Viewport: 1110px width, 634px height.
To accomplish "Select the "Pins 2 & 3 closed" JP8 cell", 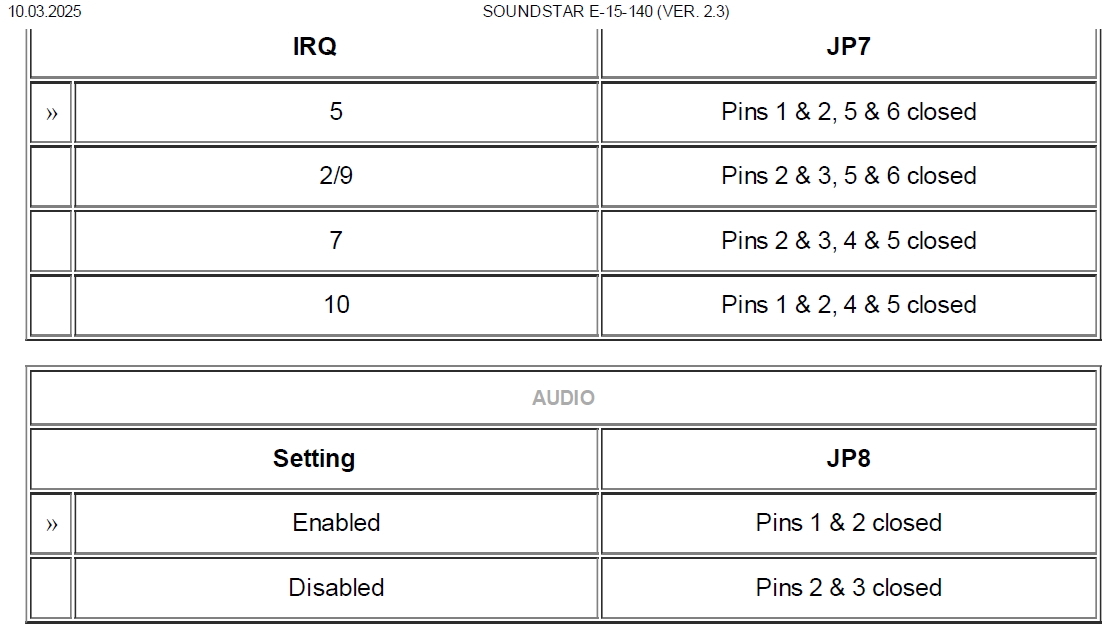I will point(848,587).
